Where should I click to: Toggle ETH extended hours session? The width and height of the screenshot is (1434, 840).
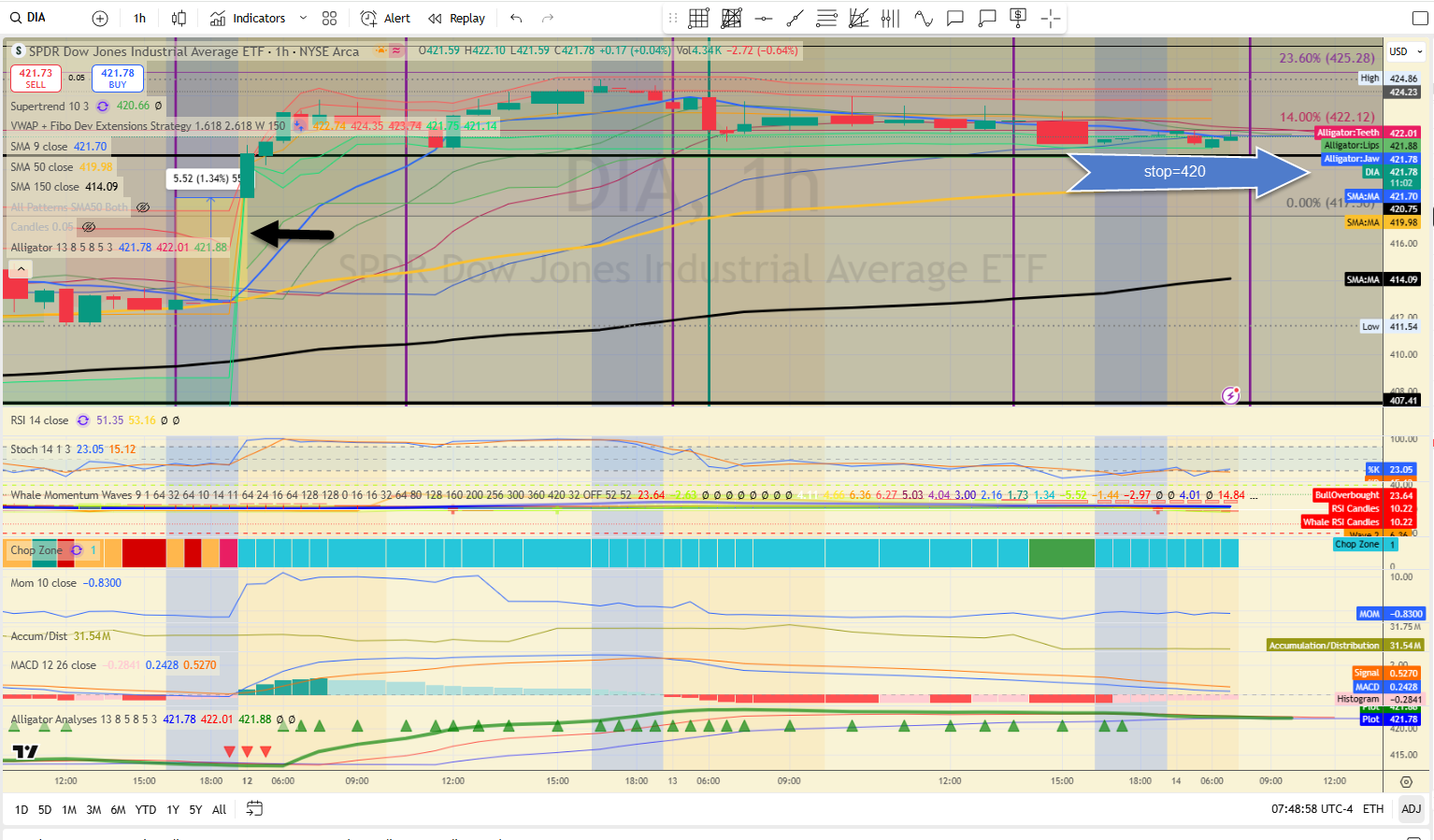(x=1373, y=809)
